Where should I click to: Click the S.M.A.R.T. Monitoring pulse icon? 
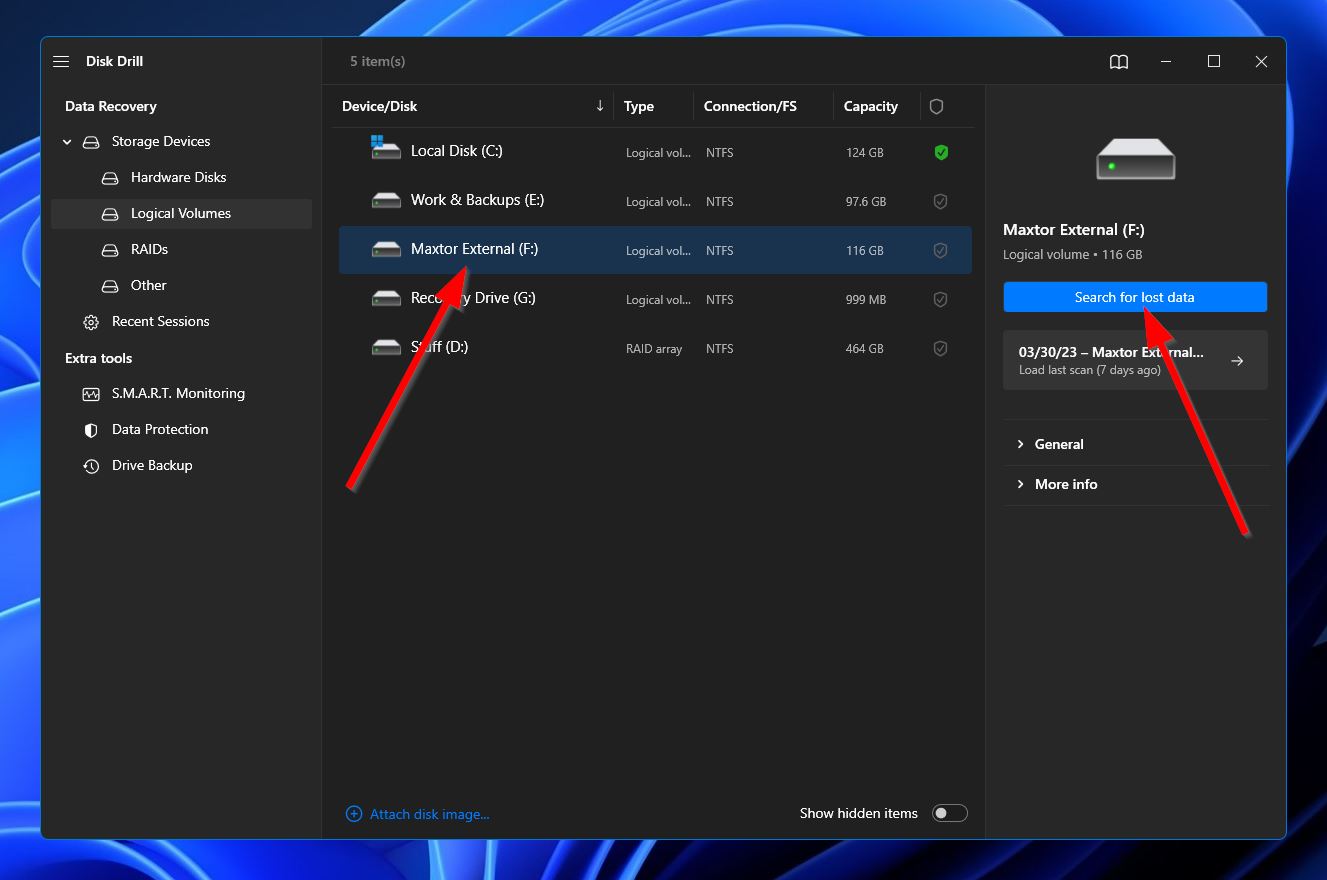click(x=91, y=394)
